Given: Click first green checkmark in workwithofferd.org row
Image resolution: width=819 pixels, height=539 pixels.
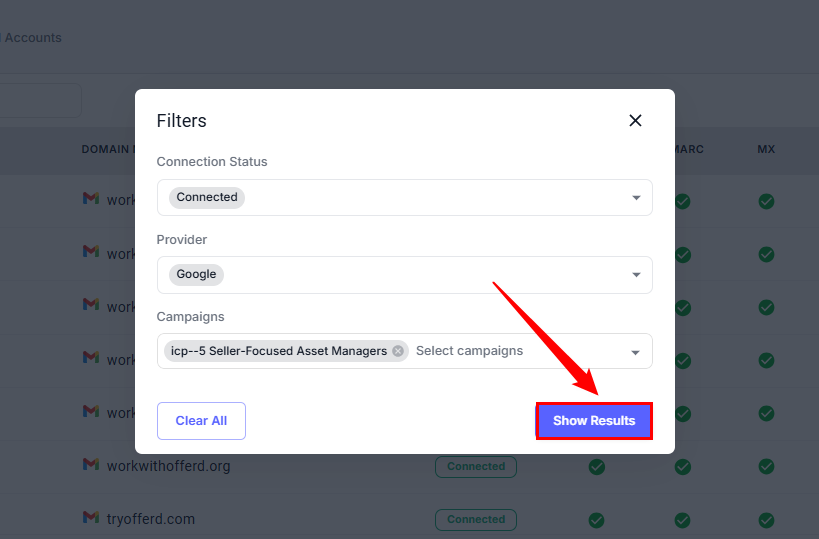Looking at the screenshot, I should pos(597,466).
